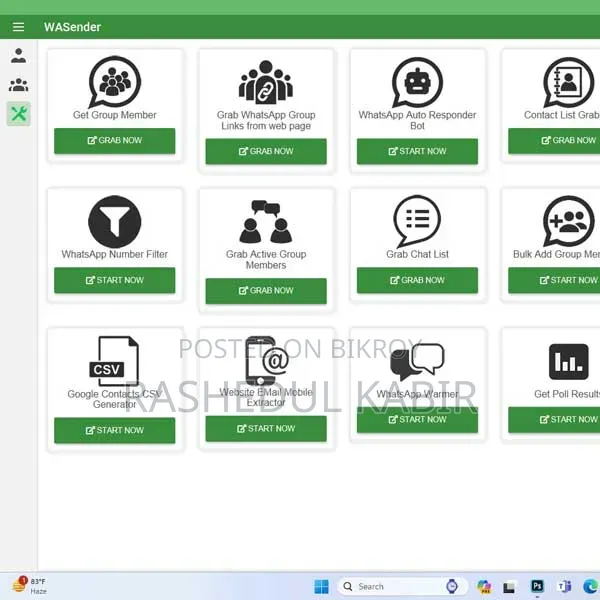Start Now under Google Contacts CSV Generator
The width and height of the screenshot is (600, 600).
(x=115, y=430)
